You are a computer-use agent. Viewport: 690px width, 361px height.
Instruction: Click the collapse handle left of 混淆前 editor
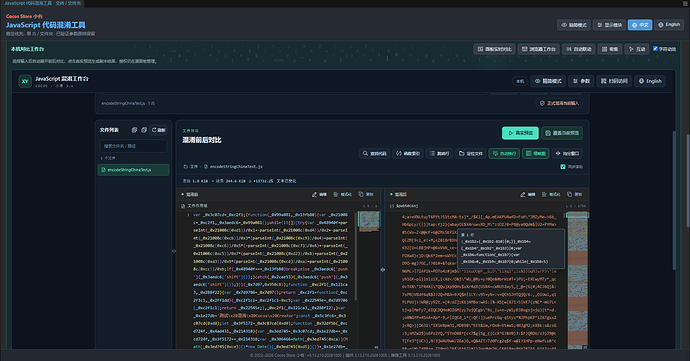174,251
